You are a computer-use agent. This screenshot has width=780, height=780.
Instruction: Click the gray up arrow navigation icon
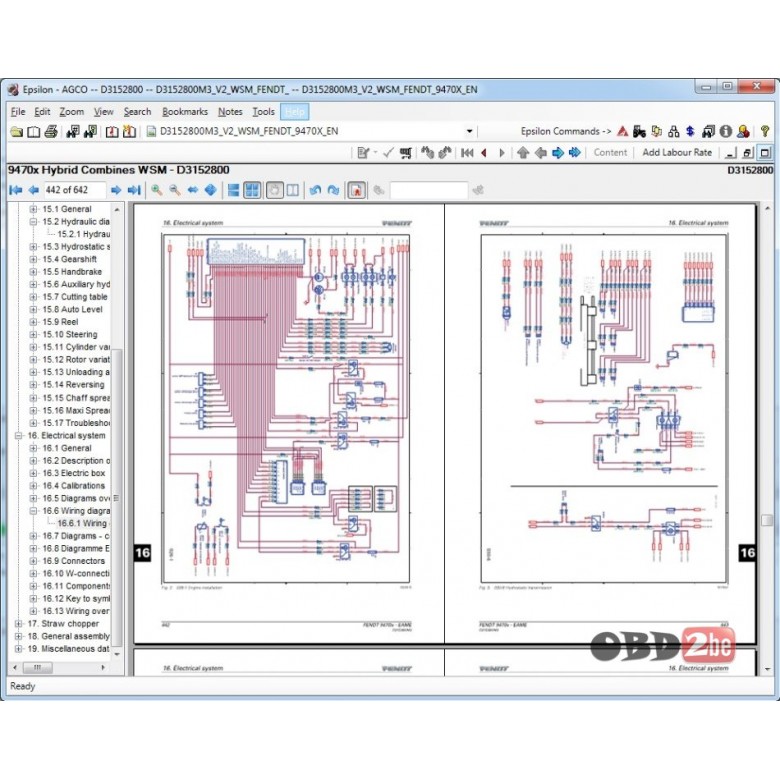[523, 153]
